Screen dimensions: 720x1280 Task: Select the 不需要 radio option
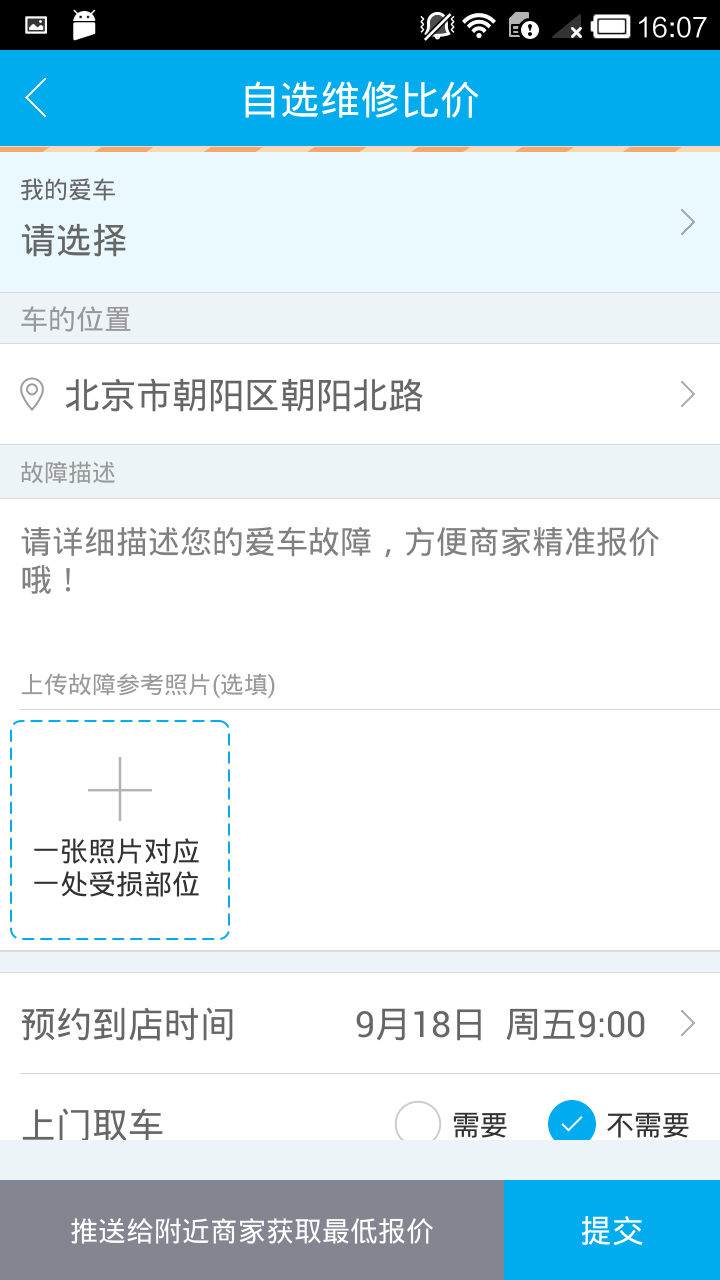tap(572, 1124)
